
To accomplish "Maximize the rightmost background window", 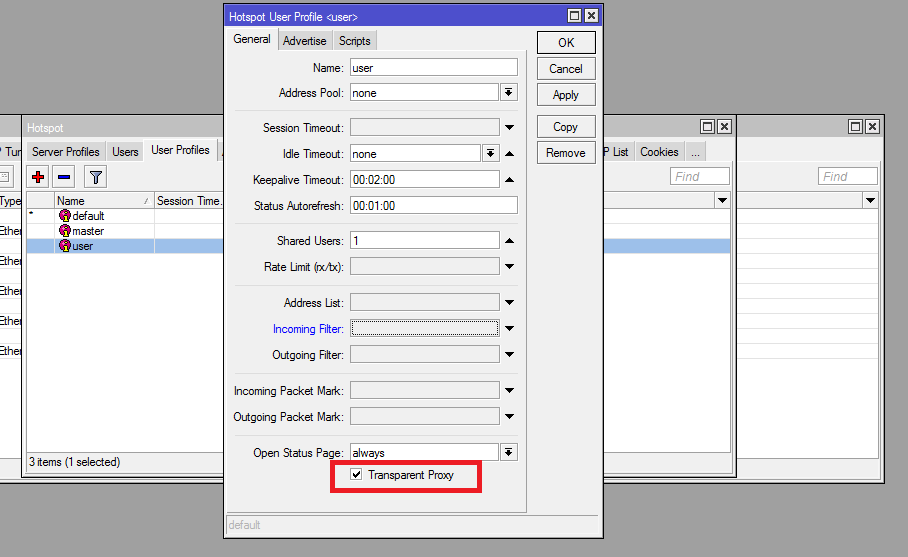I will coord(855,127).
